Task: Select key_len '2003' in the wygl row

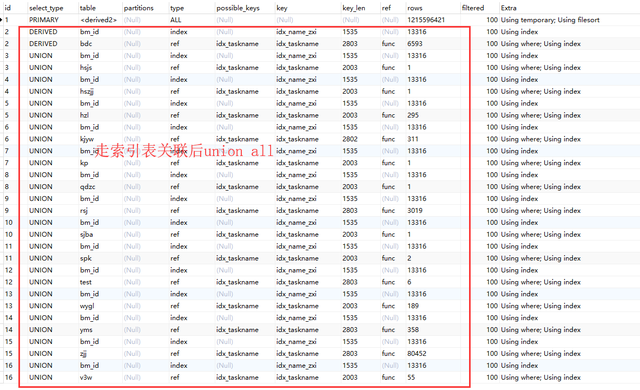Action: point(350,306)
